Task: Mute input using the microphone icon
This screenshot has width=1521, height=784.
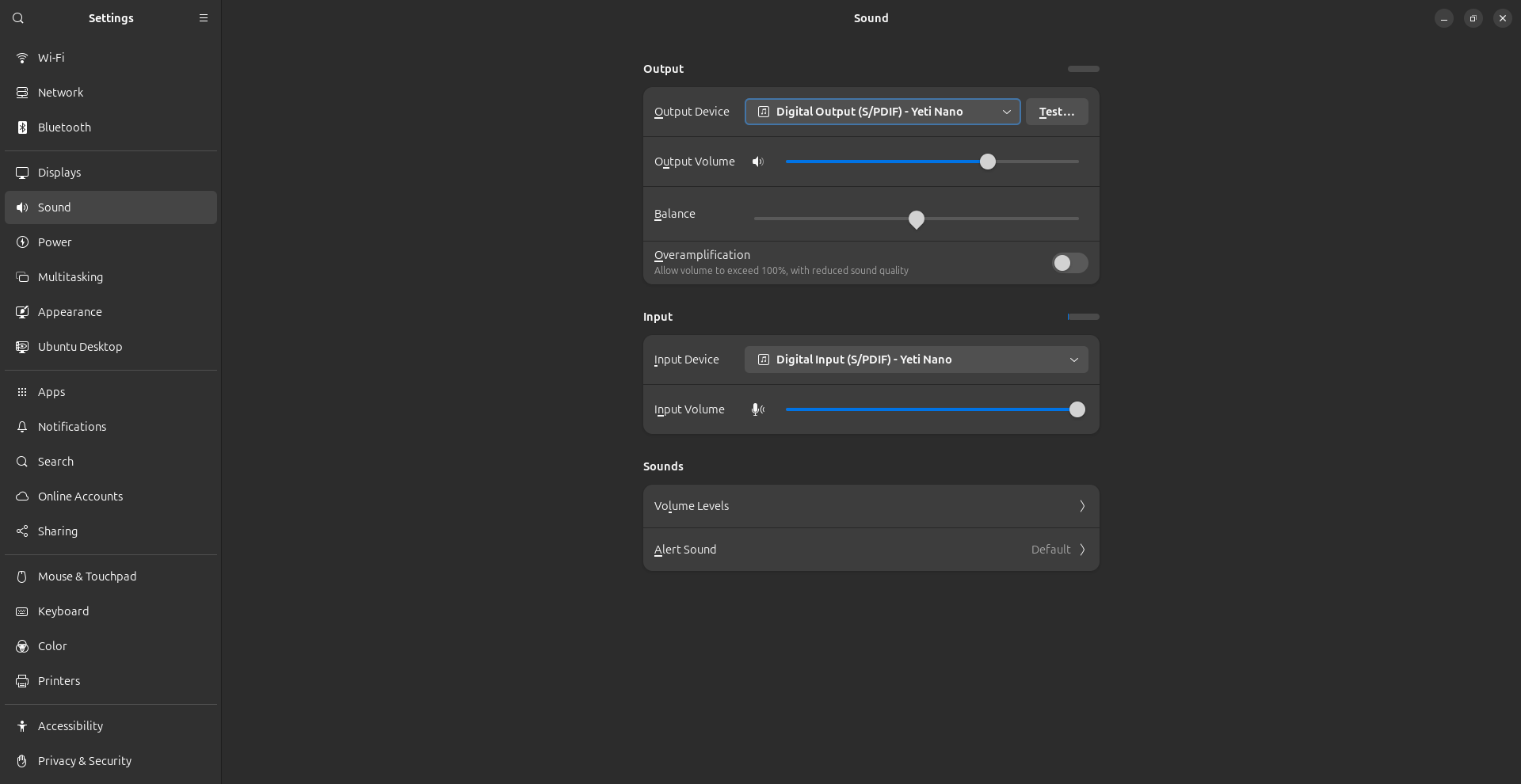Action: click(757, 409)
